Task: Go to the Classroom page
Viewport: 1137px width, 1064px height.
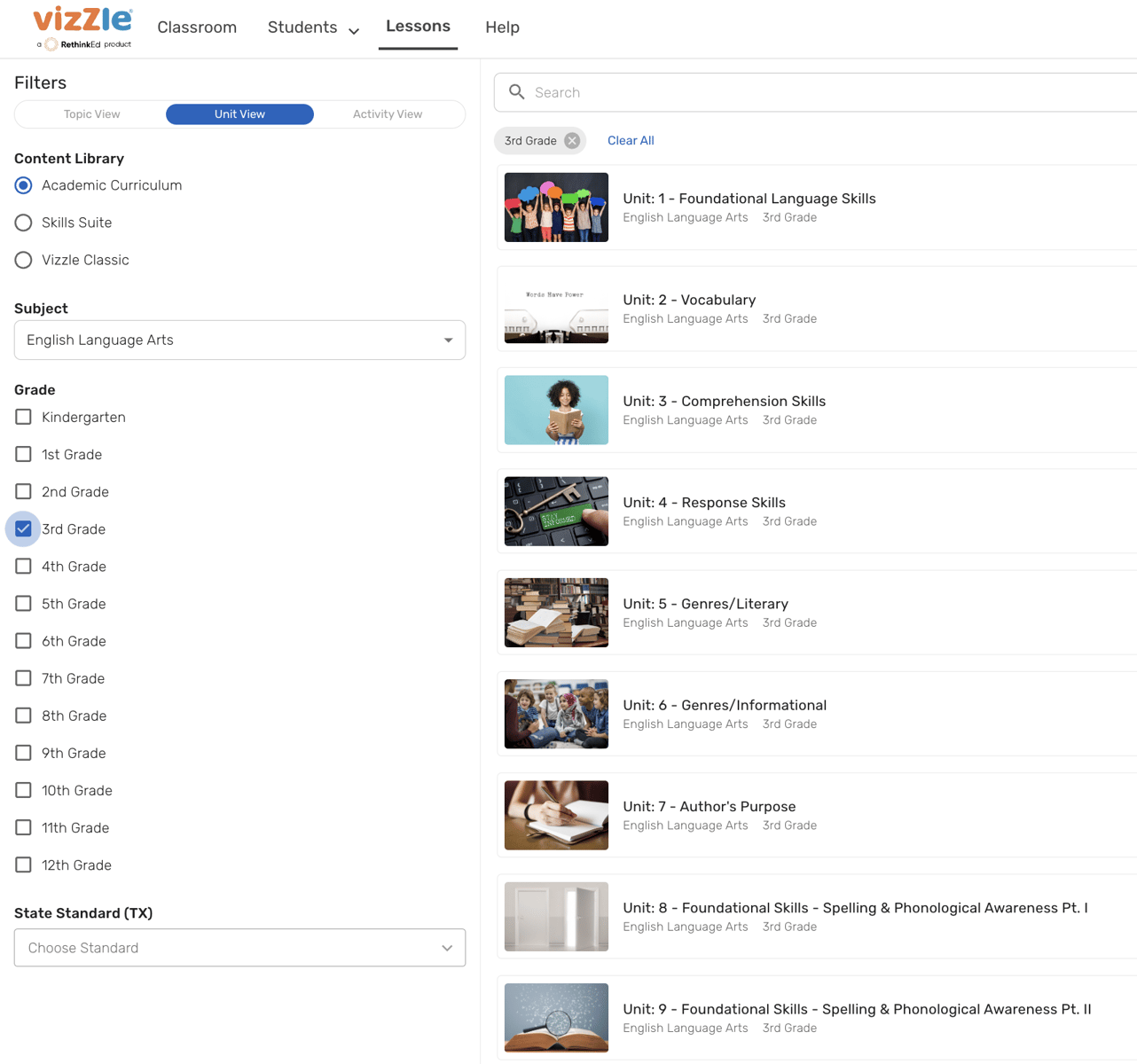Action: click(197, 27)
